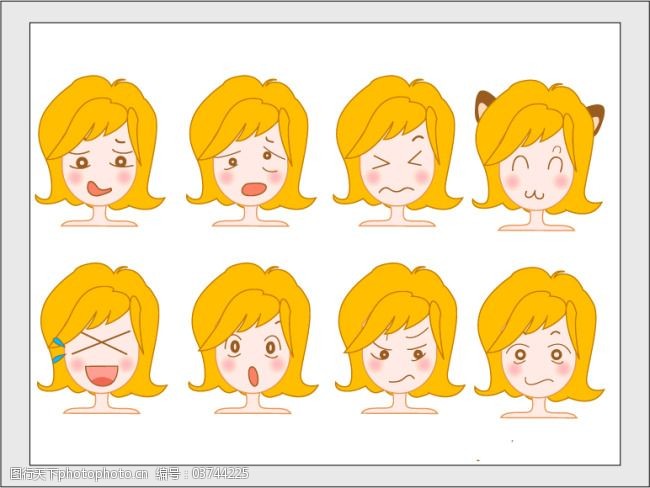Select the worried face with wide round eyes
The image size is (650, 488).
[539, 342]
